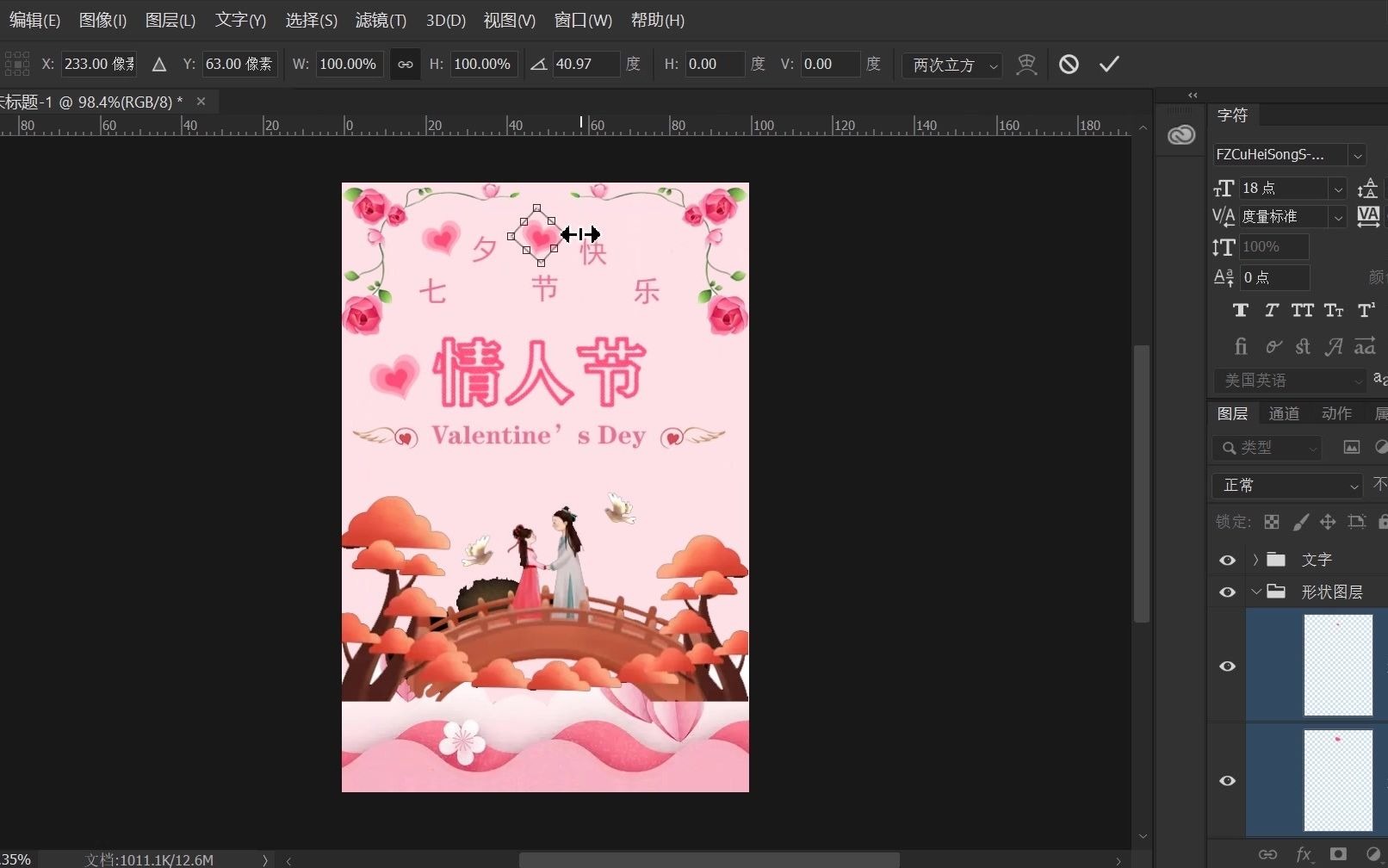The width and height of the screenshot is (1388, 868).
Task: Open the status bar info arrow menu
Action: [264, 859]
